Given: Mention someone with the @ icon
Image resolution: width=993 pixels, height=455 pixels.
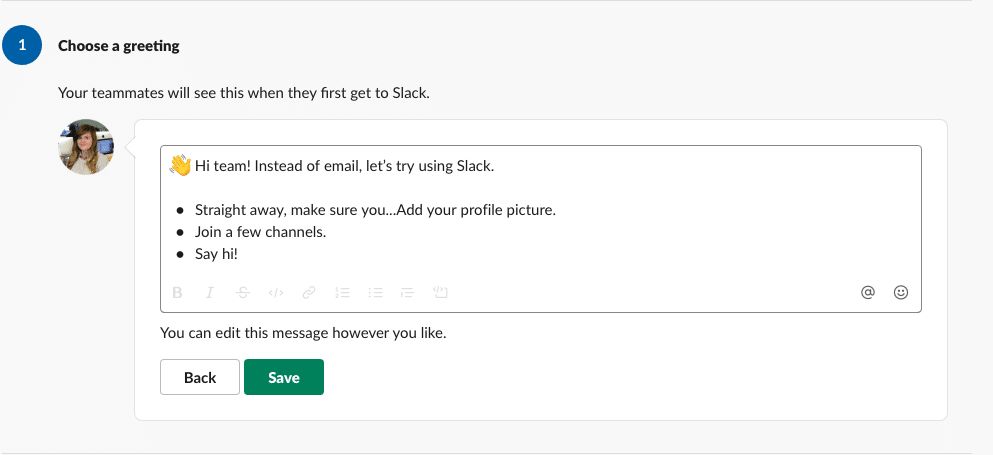Looking at the screenshot, I should click(868, 292).
